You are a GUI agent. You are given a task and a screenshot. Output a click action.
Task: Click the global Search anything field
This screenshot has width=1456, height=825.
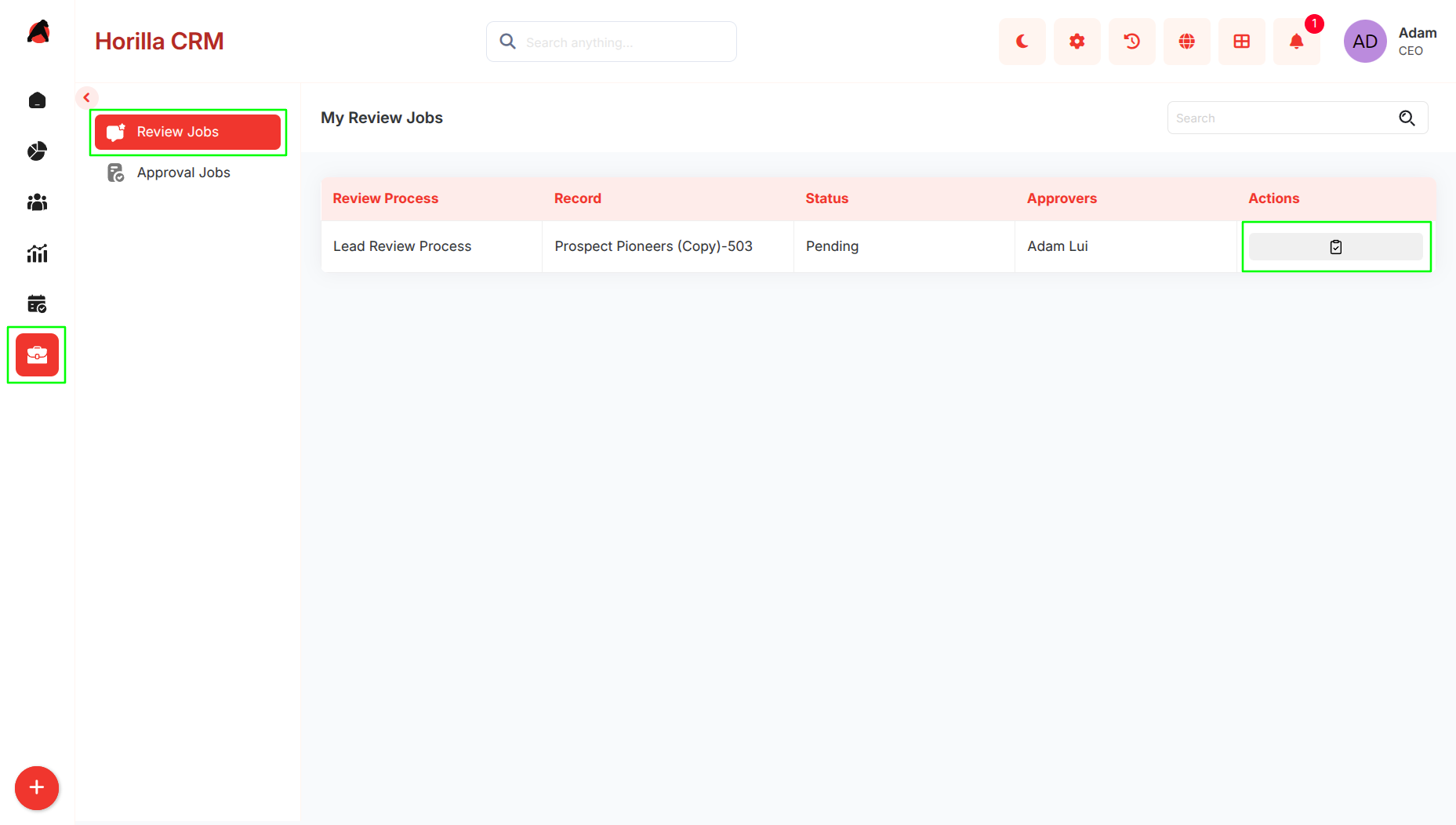pyautogui.click(x=612, y=42)
